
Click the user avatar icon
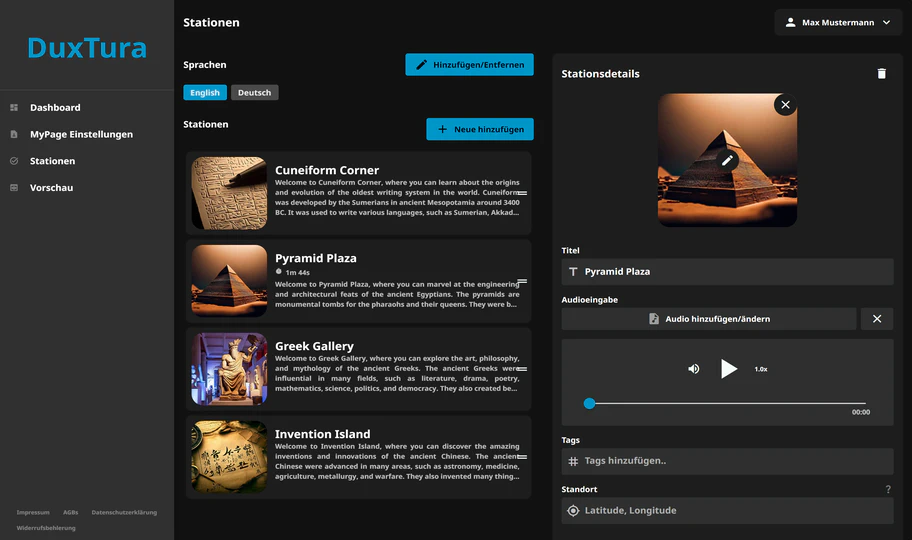pos(790,23)
